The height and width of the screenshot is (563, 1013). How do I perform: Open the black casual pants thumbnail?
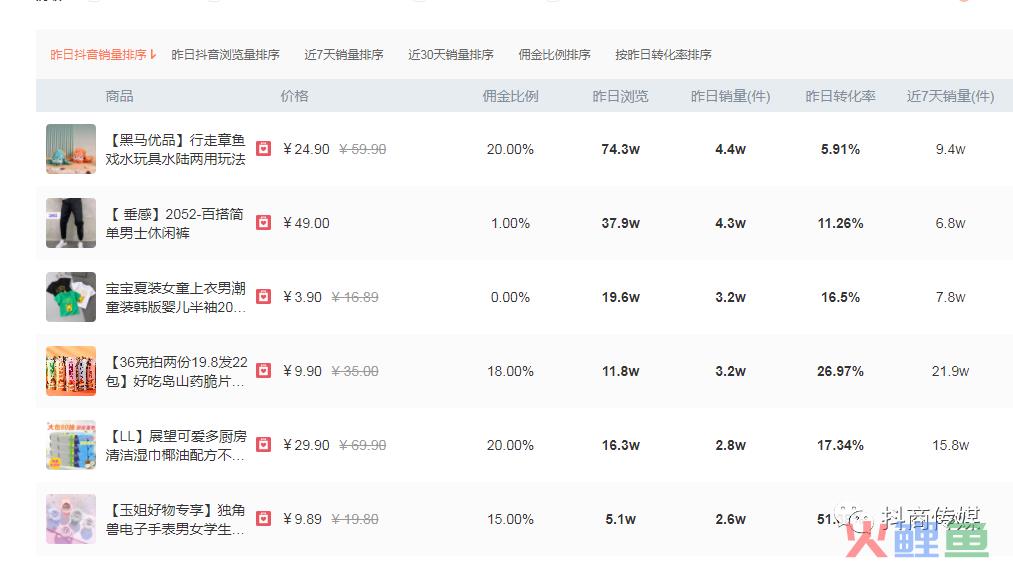71,223
